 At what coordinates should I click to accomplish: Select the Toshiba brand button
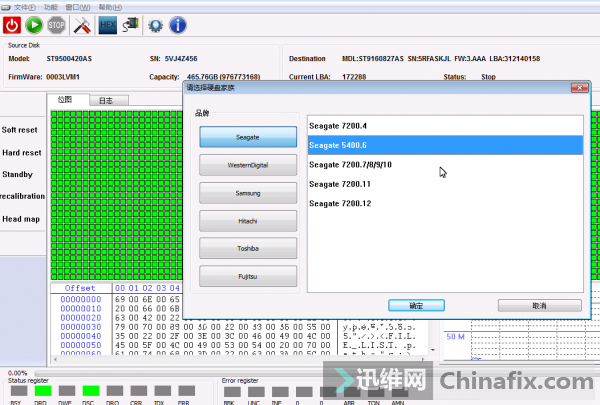pos(248,248)
